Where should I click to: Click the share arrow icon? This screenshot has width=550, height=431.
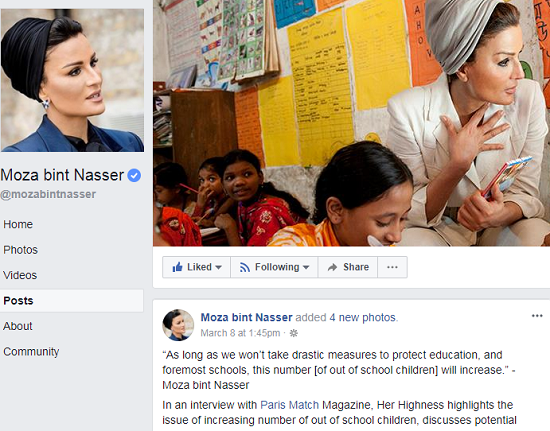click(x=332, y=267)
